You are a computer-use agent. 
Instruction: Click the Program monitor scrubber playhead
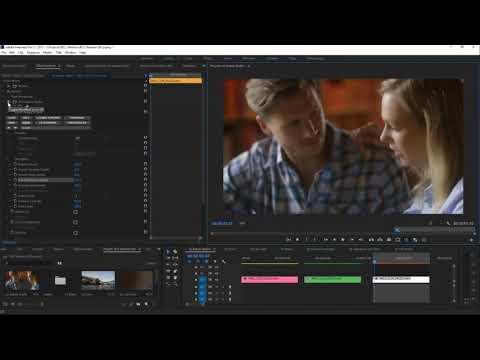pos(397,230)
